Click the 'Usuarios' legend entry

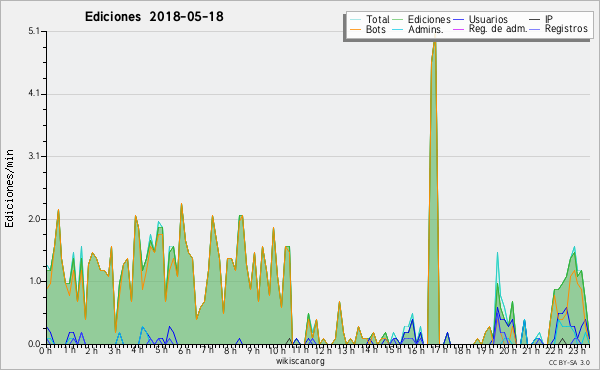pyautogui.click(x=481, y=19)
